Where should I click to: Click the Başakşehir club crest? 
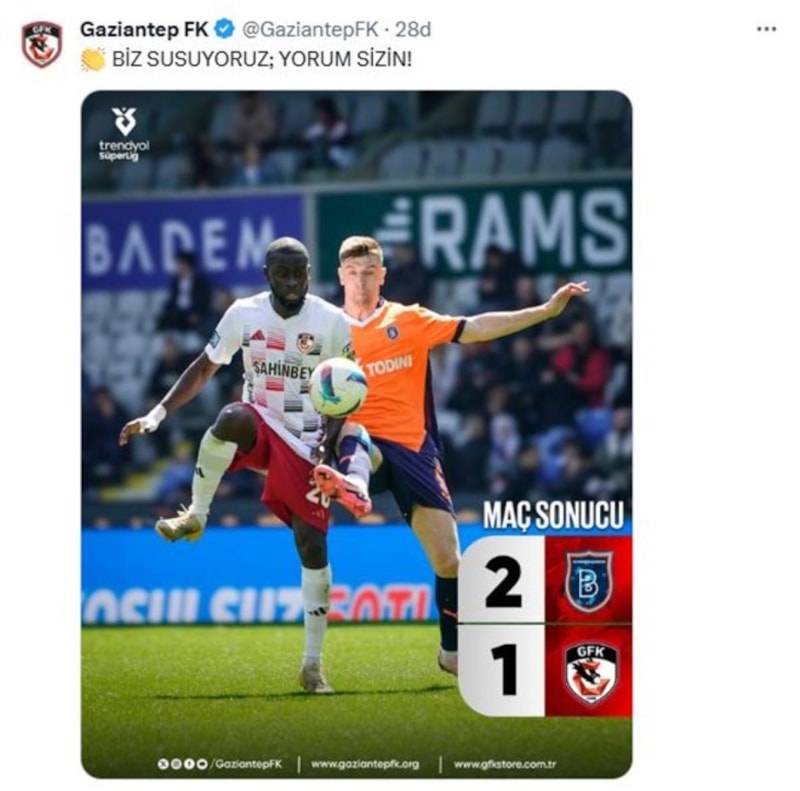coord(588,581)
